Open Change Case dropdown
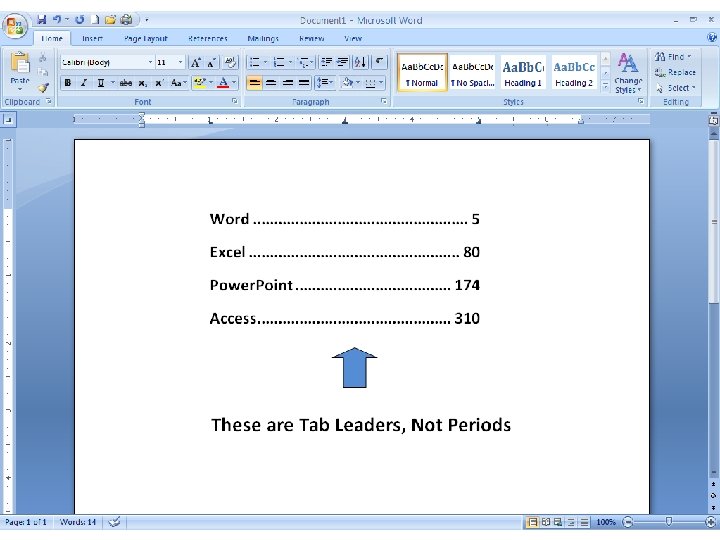The image size is (720, 540). (178, 83)
